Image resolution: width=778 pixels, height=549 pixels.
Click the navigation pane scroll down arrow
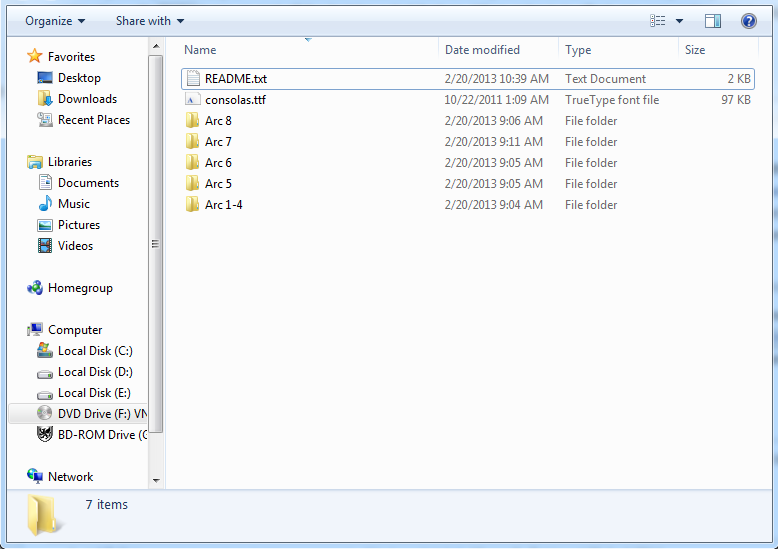tap(155, 481)
